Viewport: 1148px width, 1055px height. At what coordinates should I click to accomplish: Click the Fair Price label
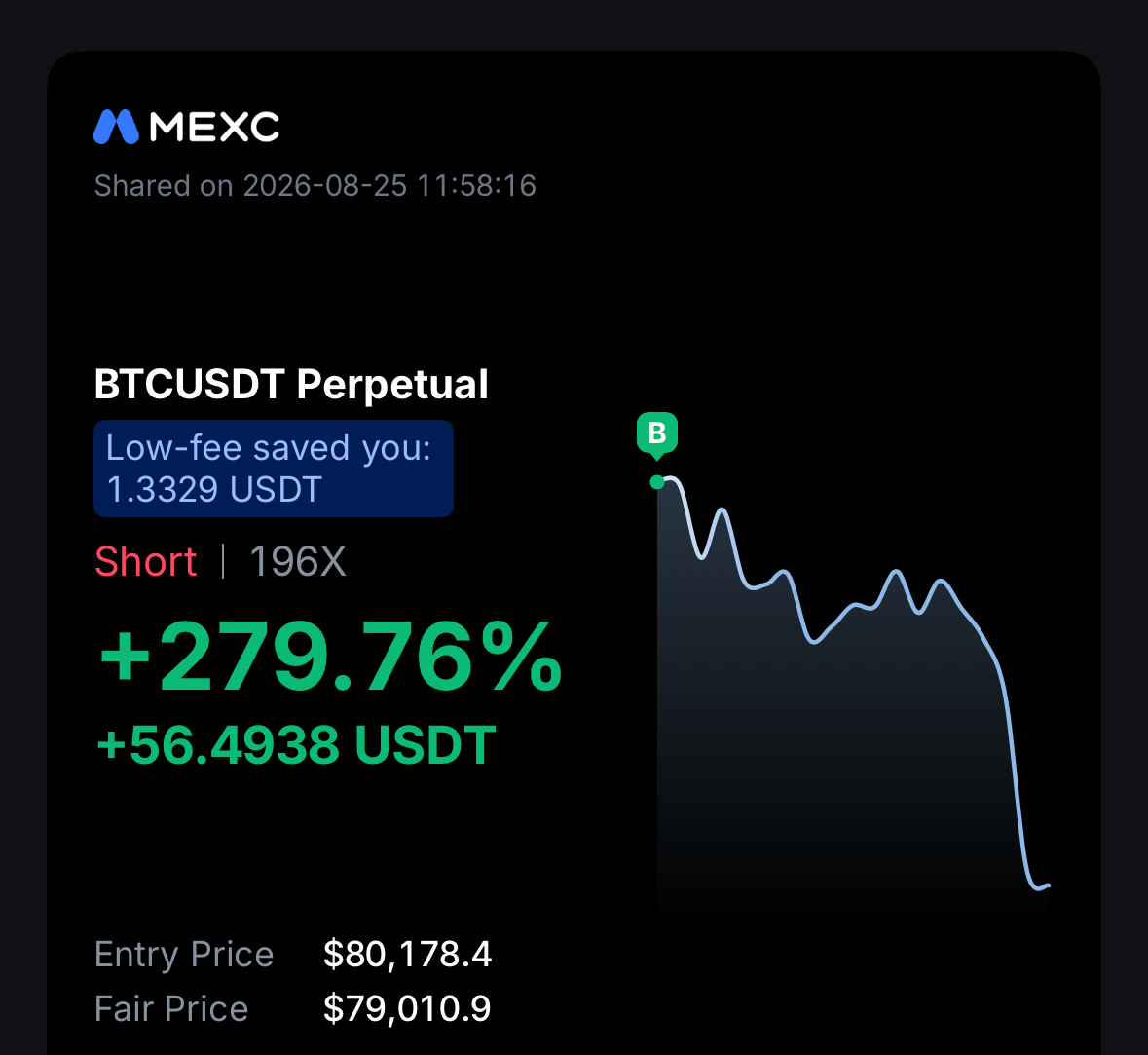pyautogui.click(x=171, y=1008)
